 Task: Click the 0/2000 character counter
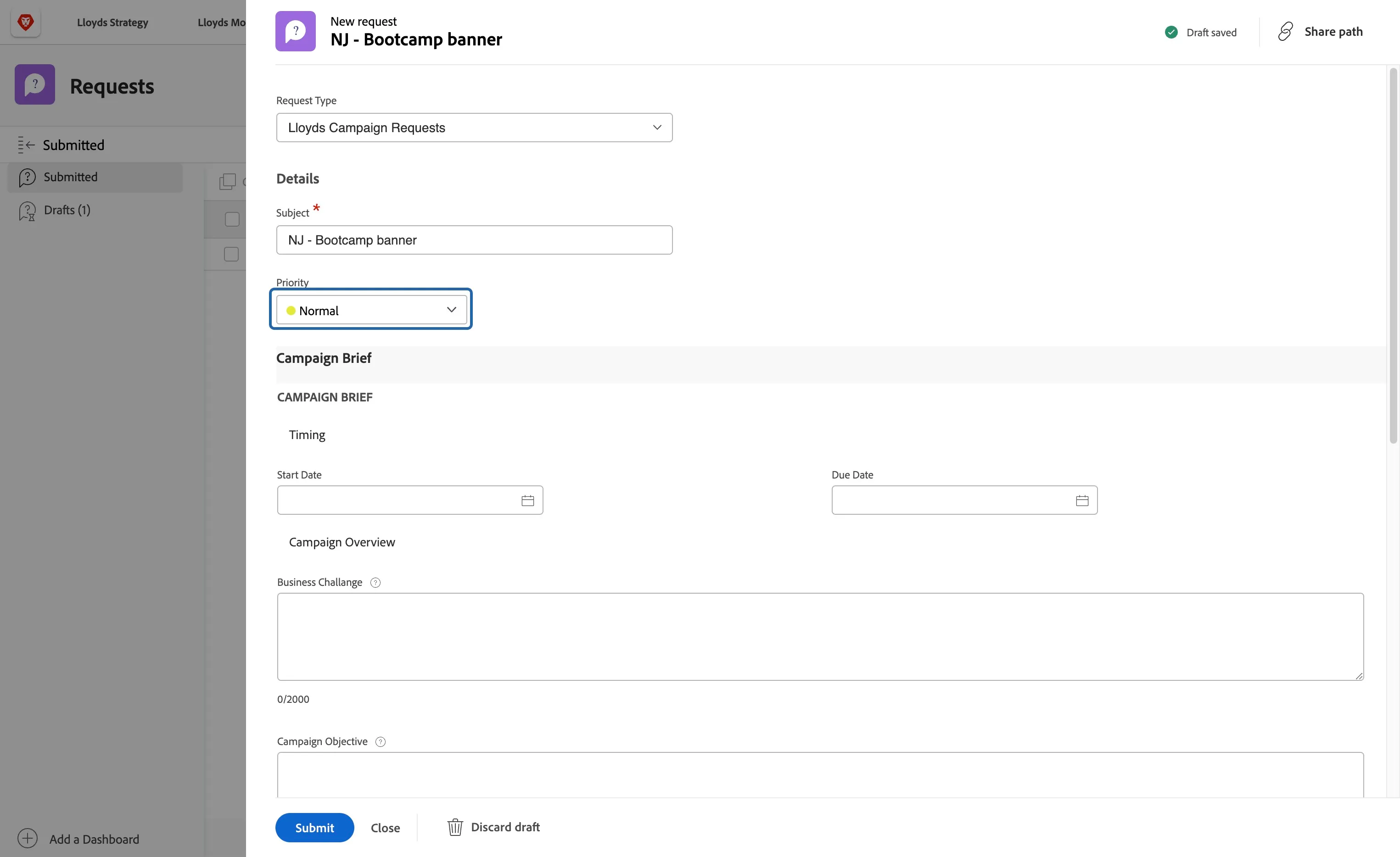click(293, 700)
